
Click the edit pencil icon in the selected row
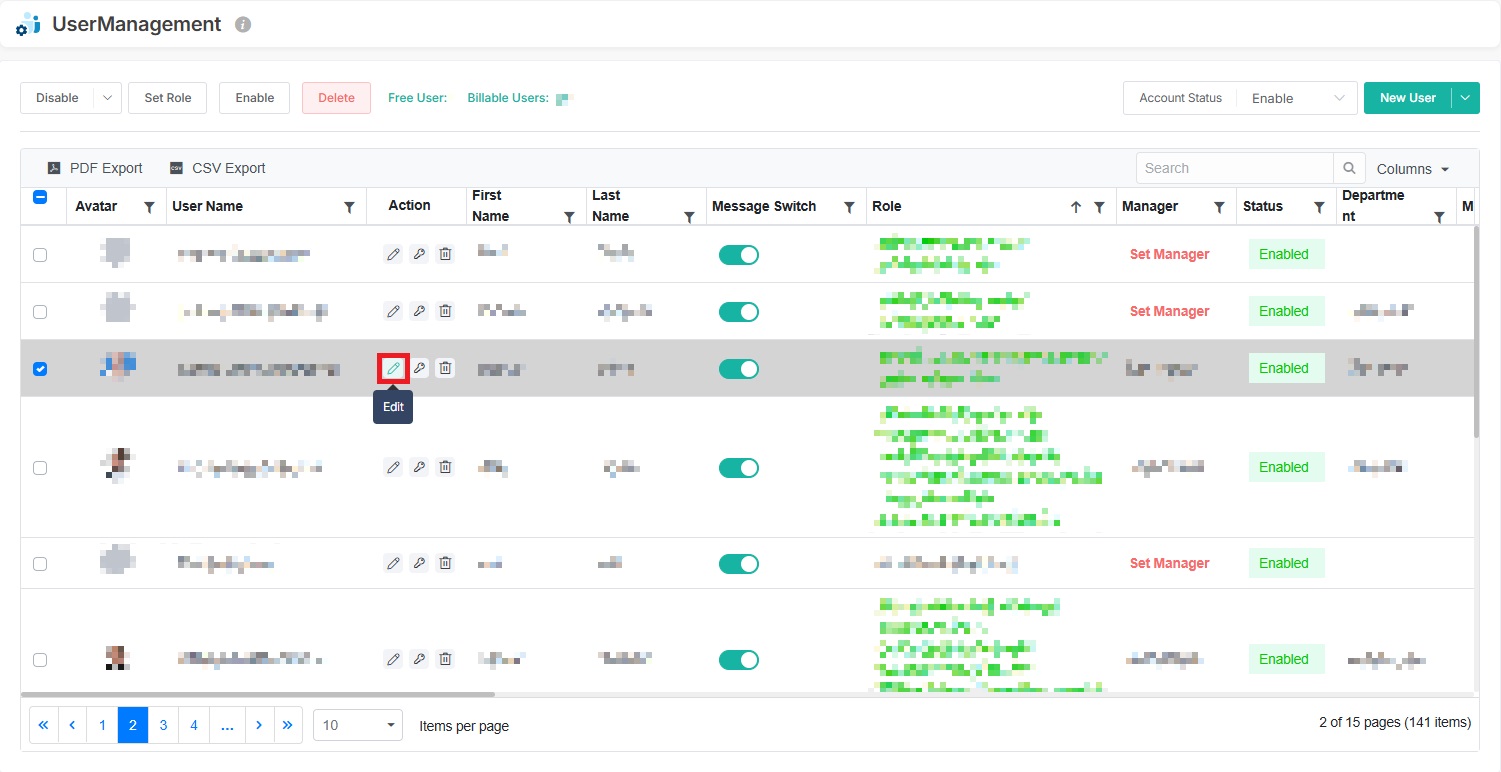(393, 369)
